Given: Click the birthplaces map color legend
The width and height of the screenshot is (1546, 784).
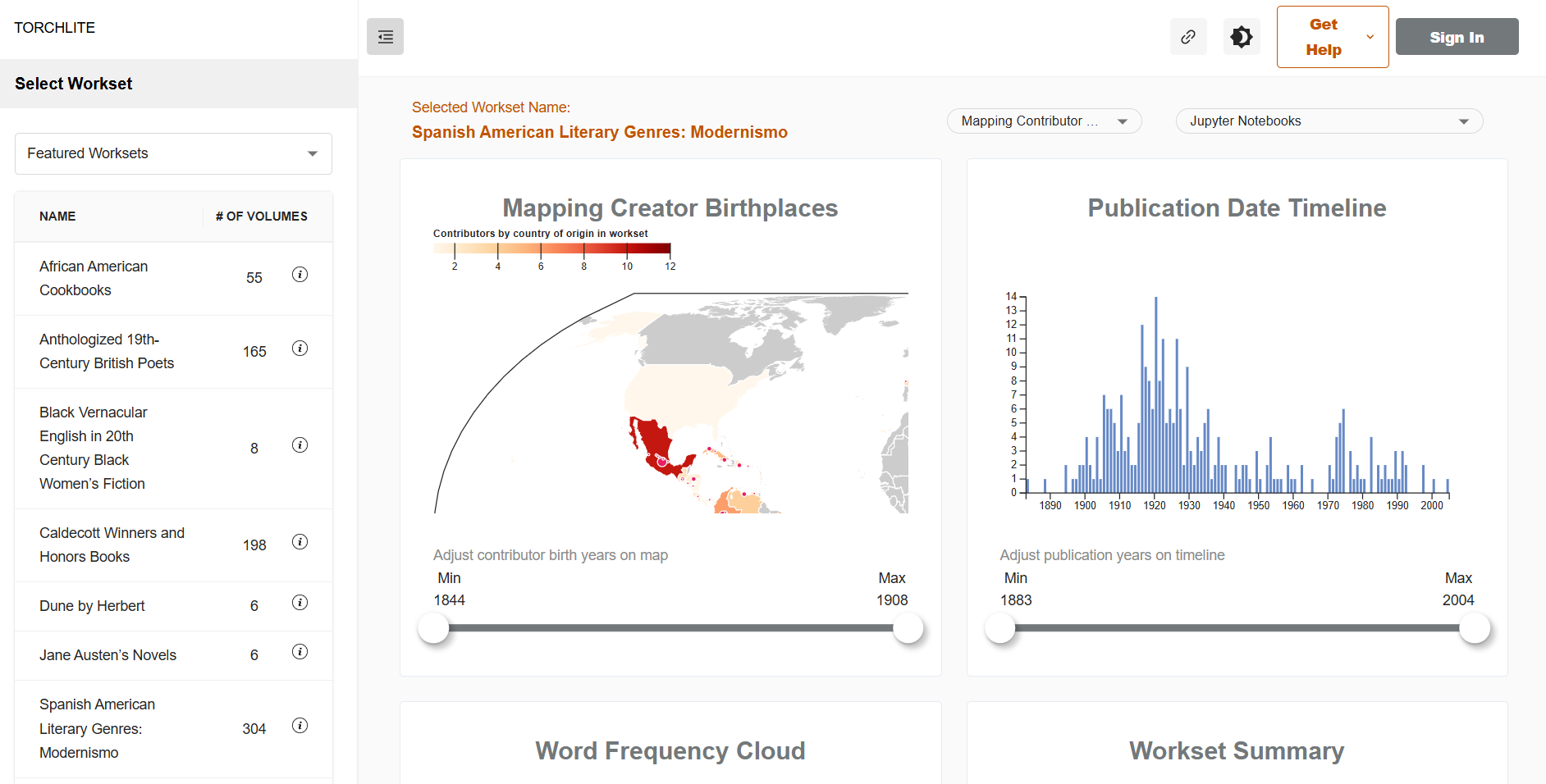Looking at the screenshot, I should click(551, 249).
